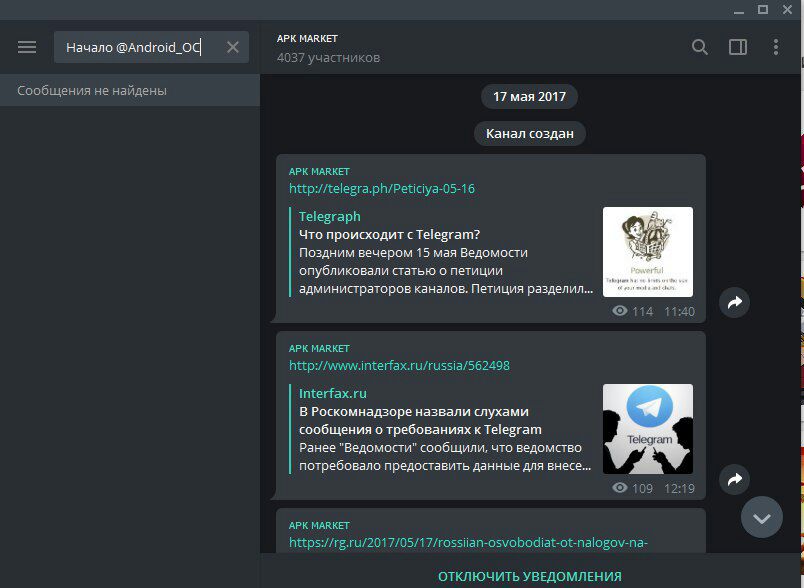Forward the Telegraph petition message
Viewport: 804px width, 588px height.
(734, 302)
